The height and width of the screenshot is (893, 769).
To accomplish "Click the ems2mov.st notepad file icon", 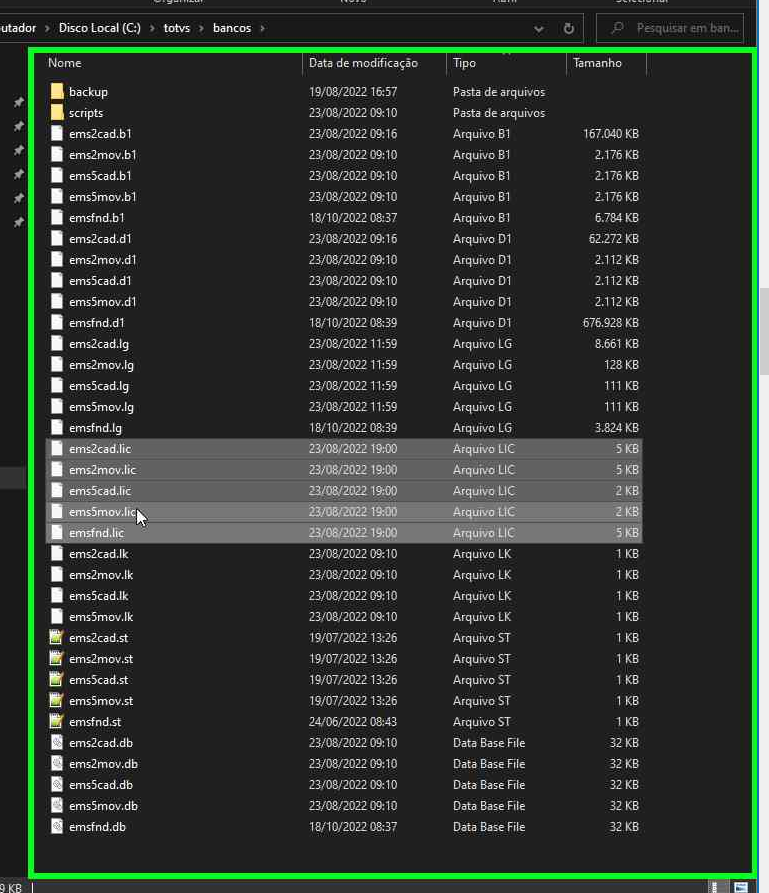I will pos(56,658).
